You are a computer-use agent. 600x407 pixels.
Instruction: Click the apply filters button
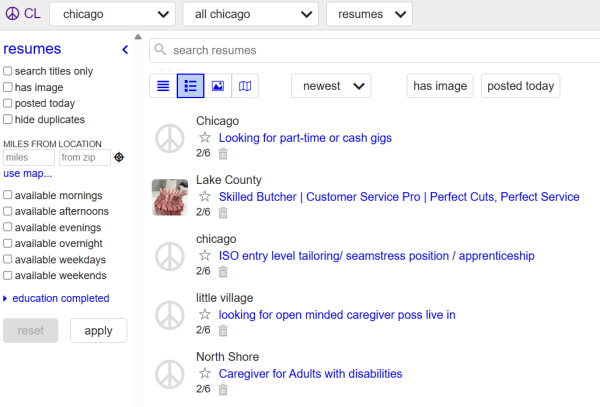98,330
